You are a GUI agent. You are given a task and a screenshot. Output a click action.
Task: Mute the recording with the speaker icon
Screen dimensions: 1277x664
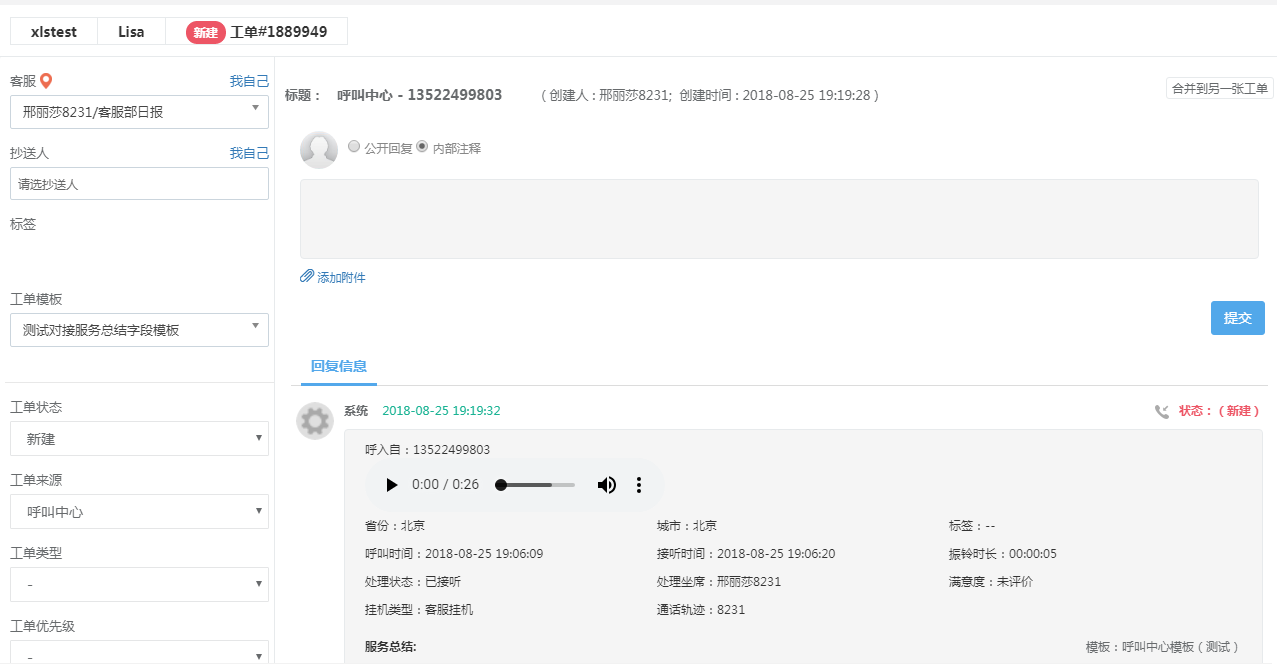607,485
